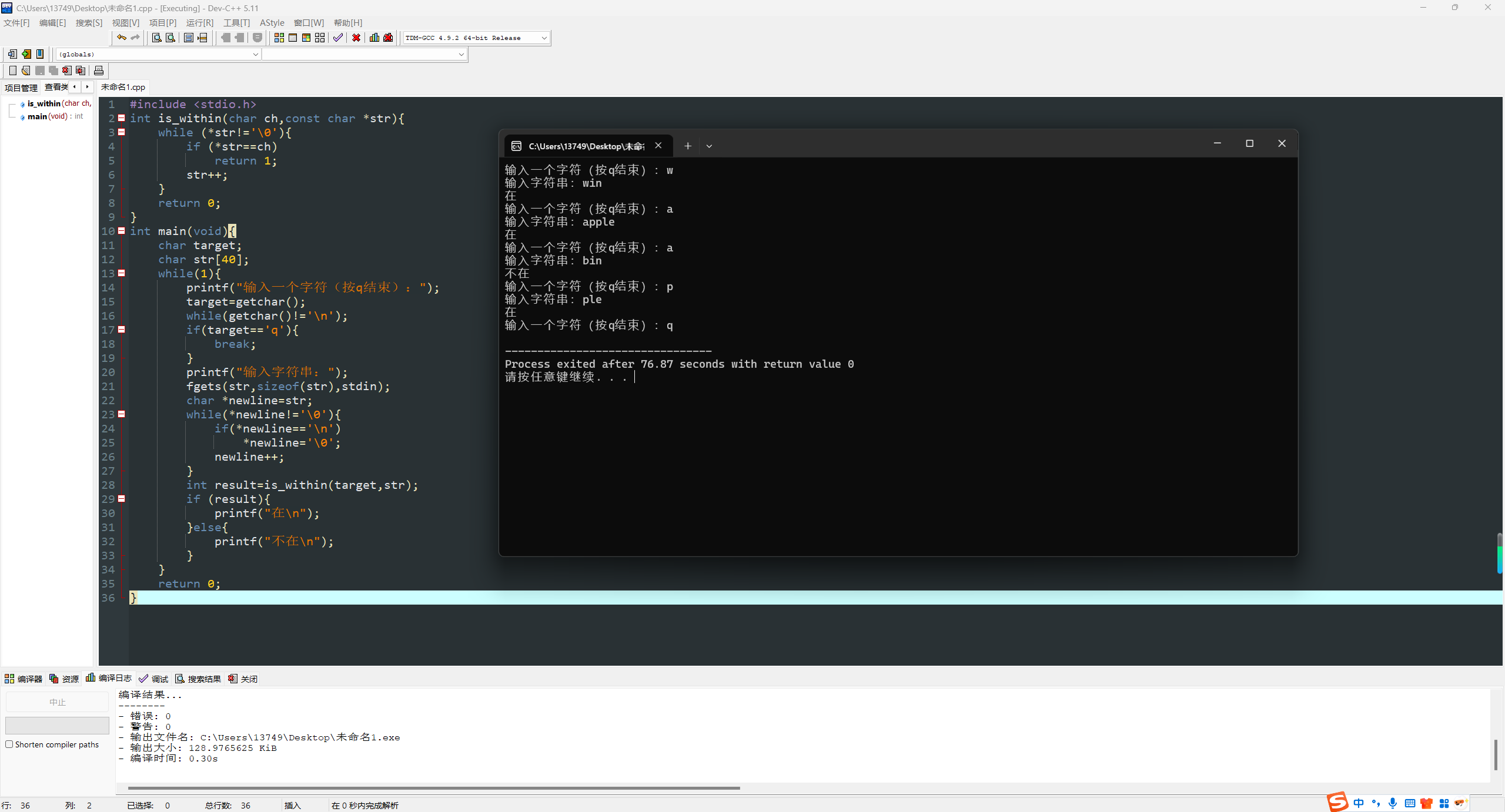Open the TDM-GCC compiler set dropdown
This screenshot has height=812, width=1505.
tap(544, 38)
